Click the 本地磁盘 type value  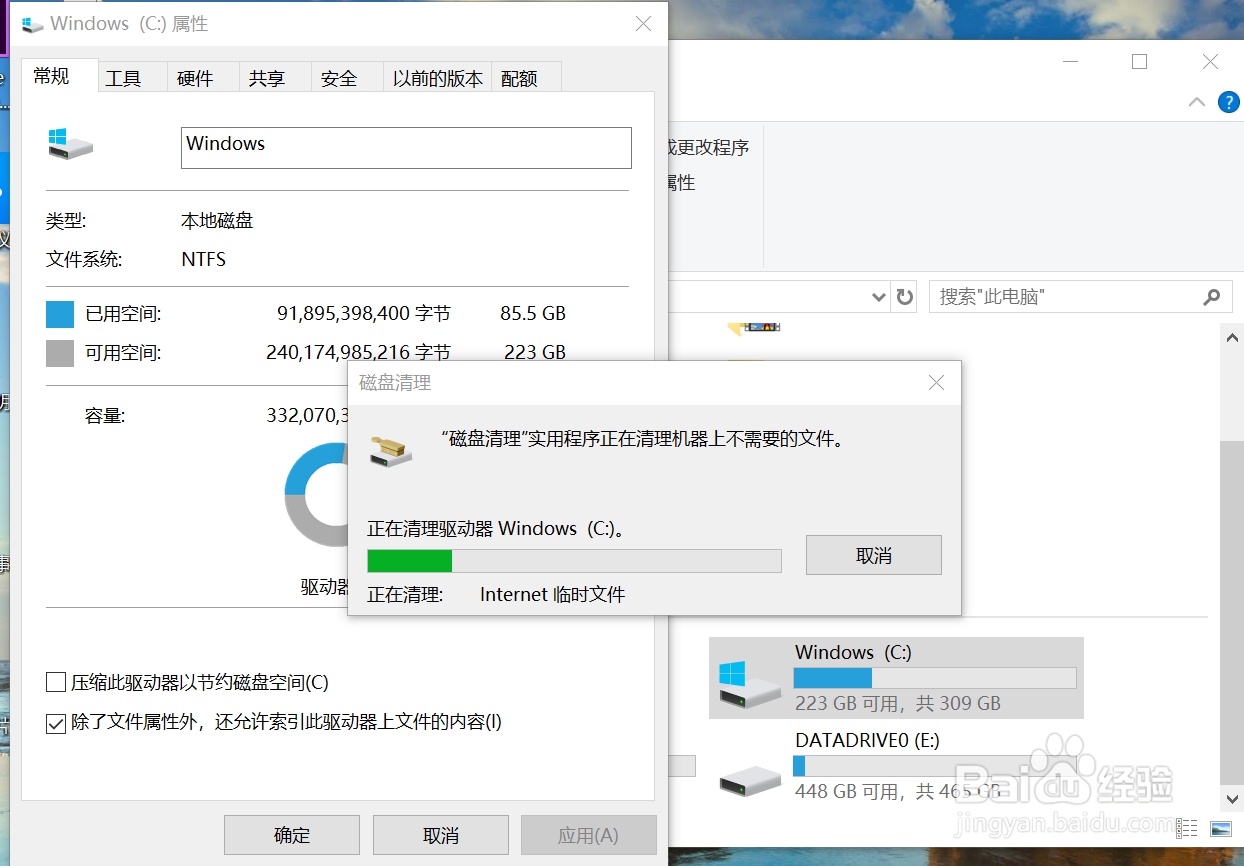(x=217, y=221)
